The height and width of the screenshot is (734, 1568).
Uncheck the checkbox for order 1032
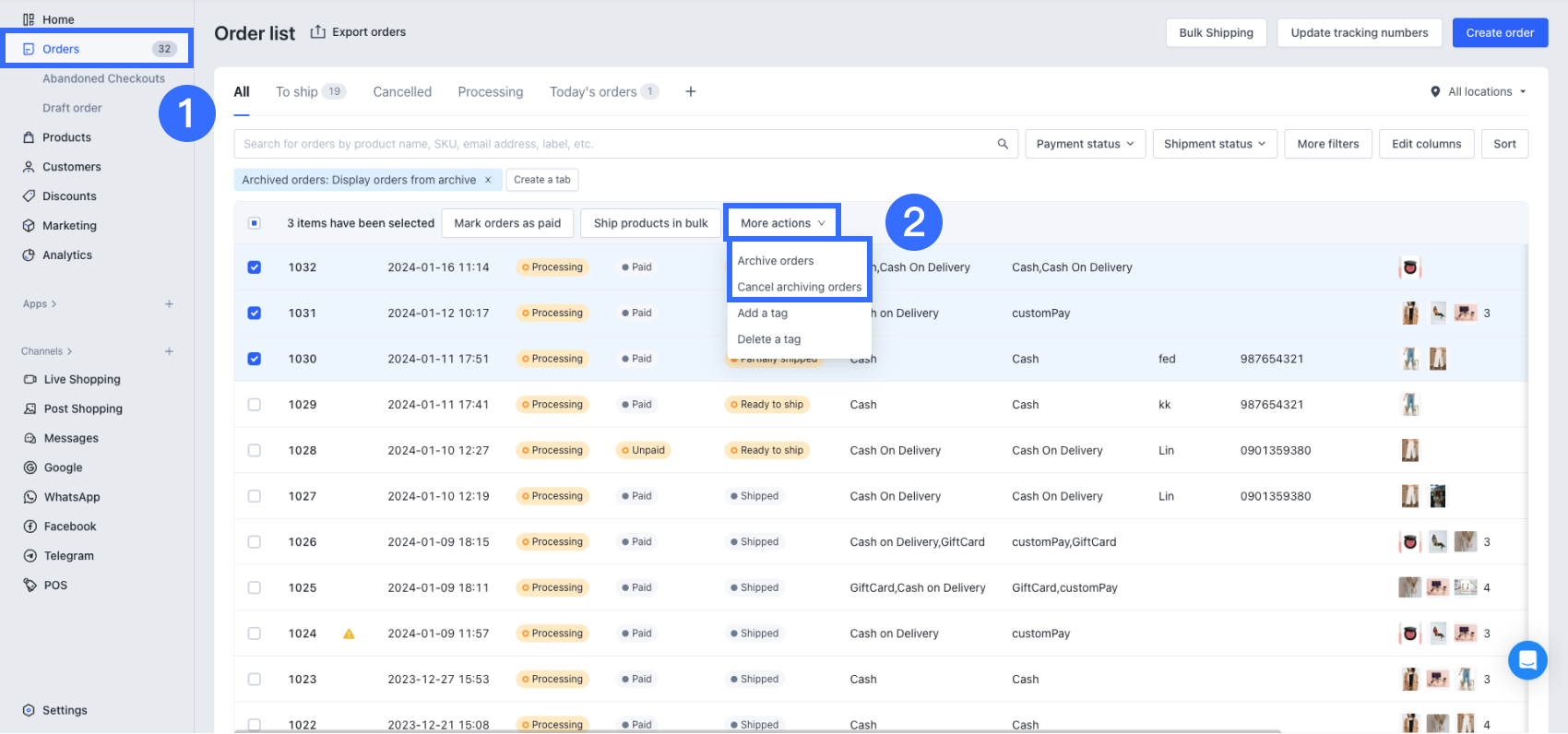pos(255,267)
